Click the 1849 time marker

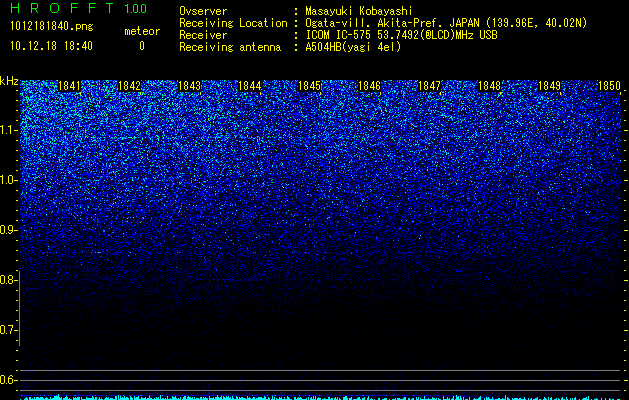549,86
